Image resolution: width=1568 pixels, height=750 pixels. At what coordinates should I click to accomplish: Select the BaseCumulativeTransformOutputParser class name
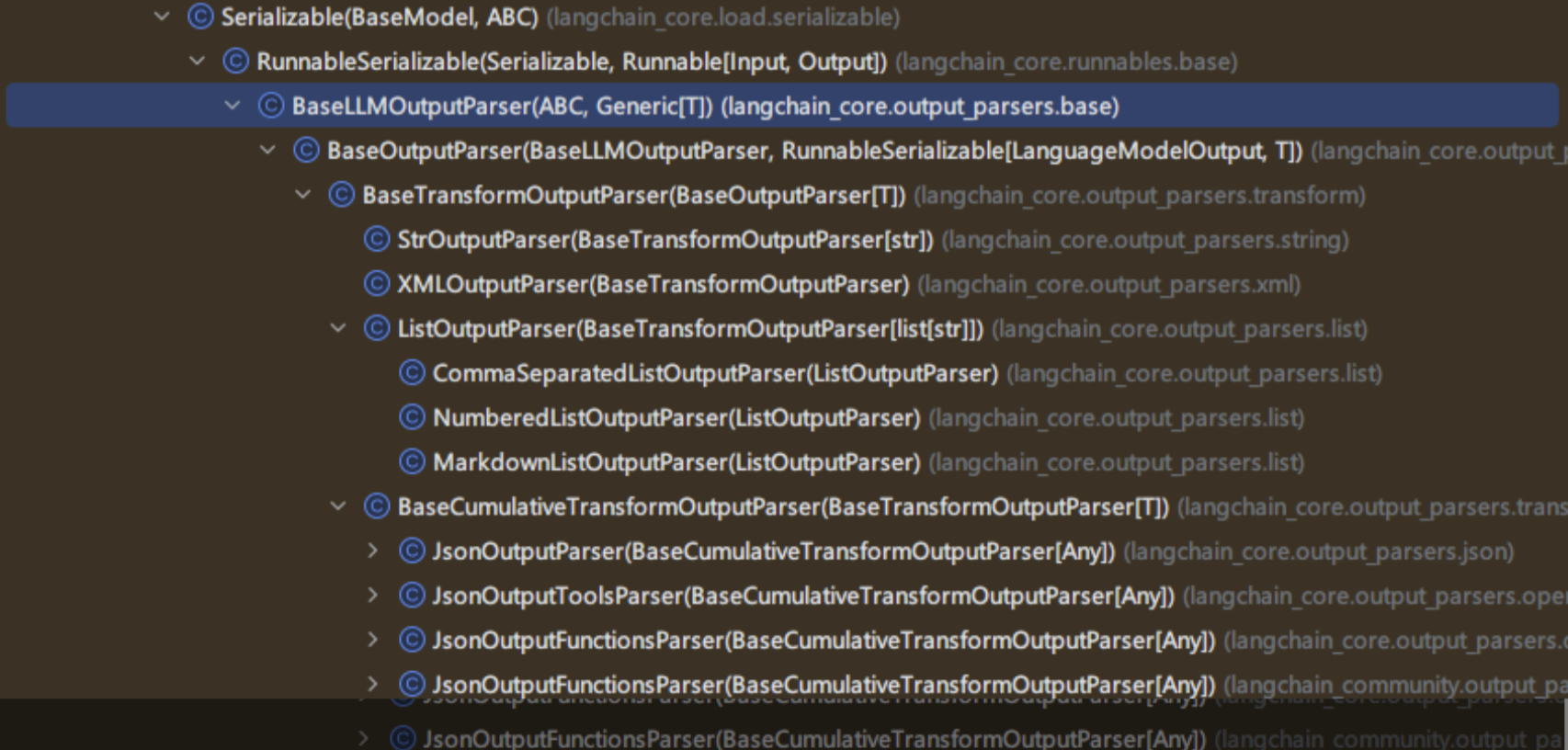tap(783, 506)
